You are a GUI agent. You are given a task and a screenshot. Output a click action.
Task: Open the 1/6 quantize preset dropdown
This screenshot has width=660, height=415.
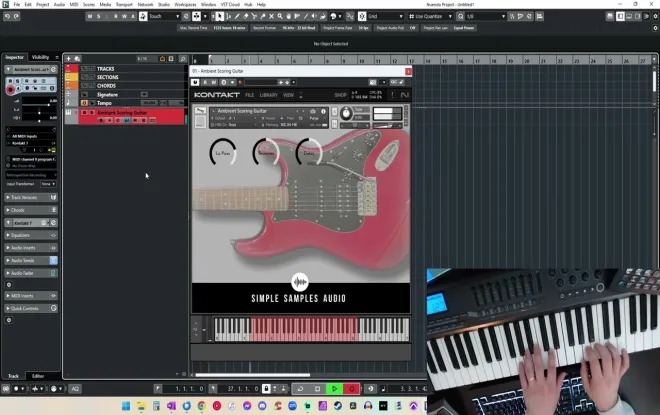pyautogui.click(x=485, y=16)
